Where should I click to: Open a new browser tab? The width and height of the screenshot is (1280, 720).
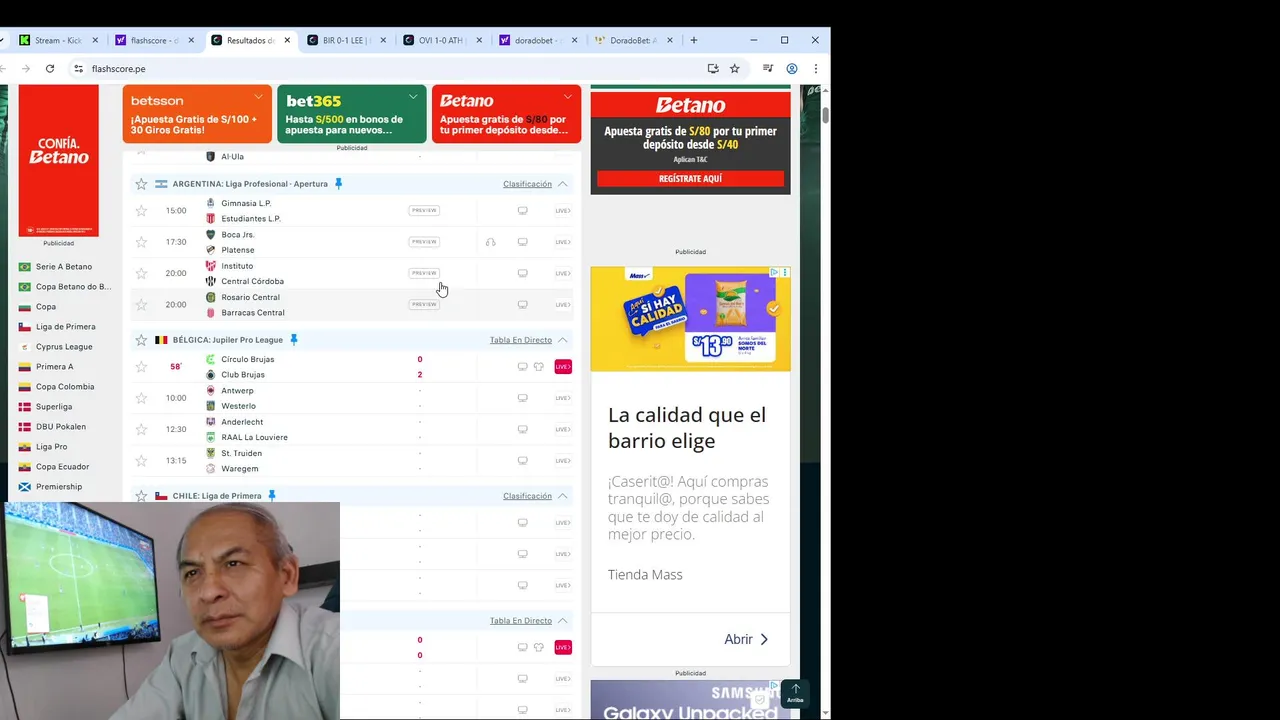(694, 40)
